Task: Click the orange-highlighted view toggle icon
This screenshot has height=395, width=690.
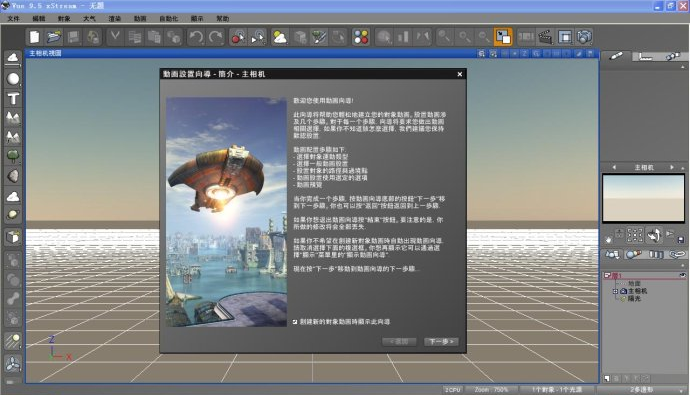Action: (x=503, y=37)
